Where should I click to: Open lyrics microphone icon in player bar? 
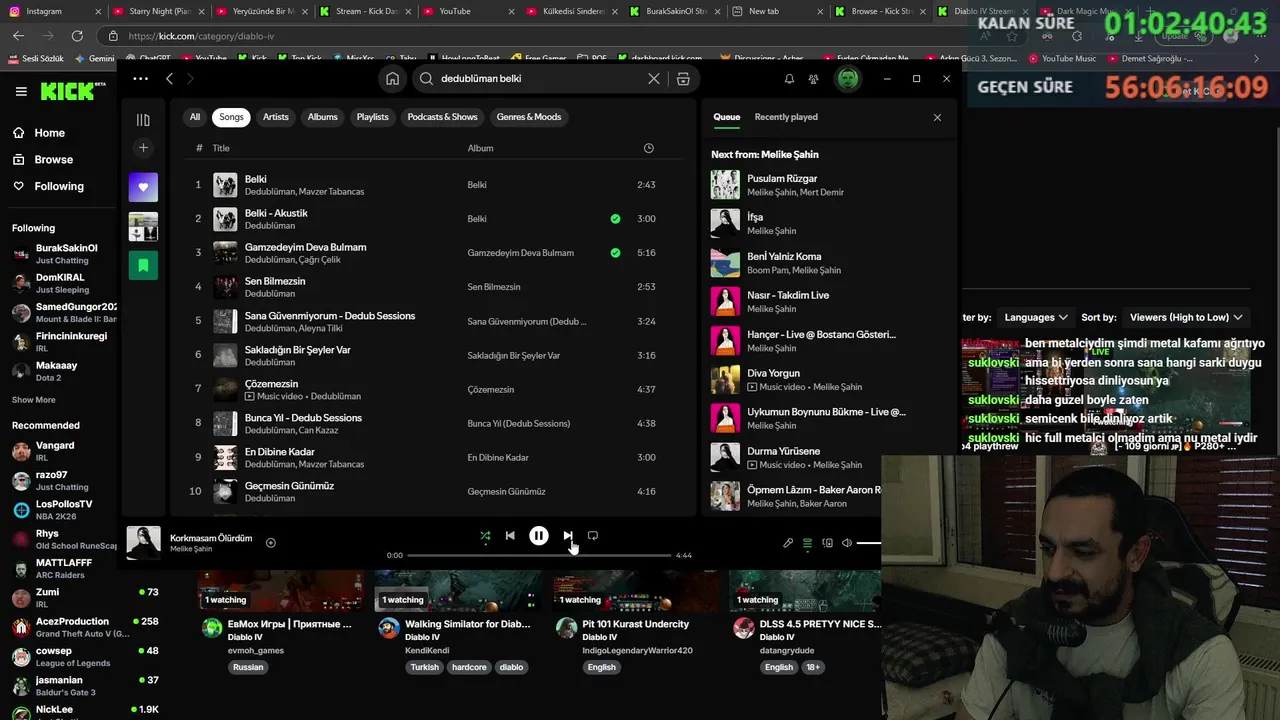point(788,543)
